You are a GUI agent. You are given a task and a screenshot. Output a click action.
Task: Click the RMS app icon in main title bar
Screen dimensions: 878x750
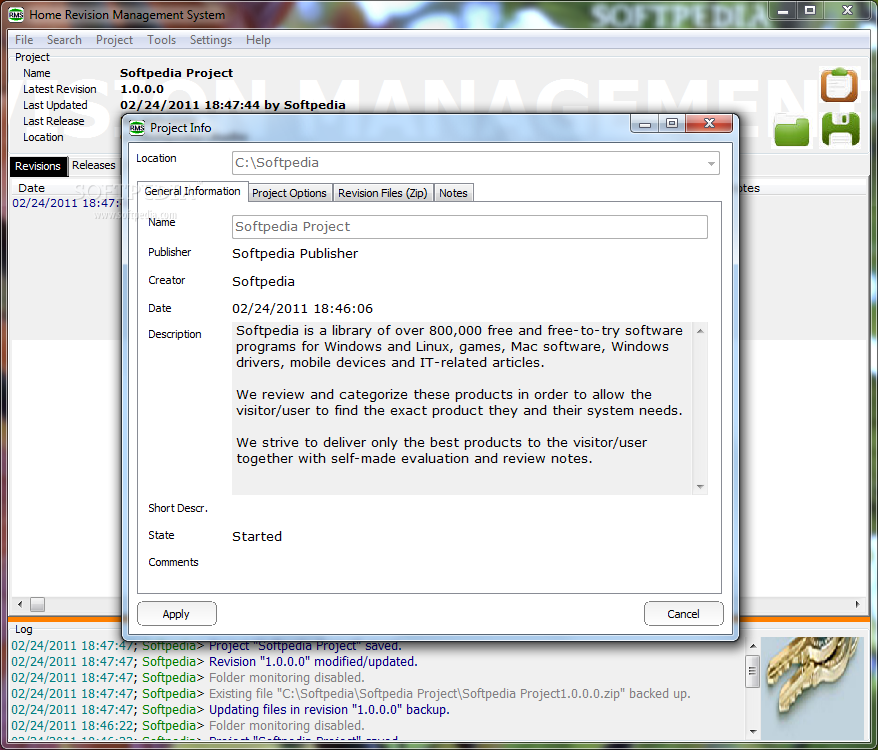click(16, 15)
